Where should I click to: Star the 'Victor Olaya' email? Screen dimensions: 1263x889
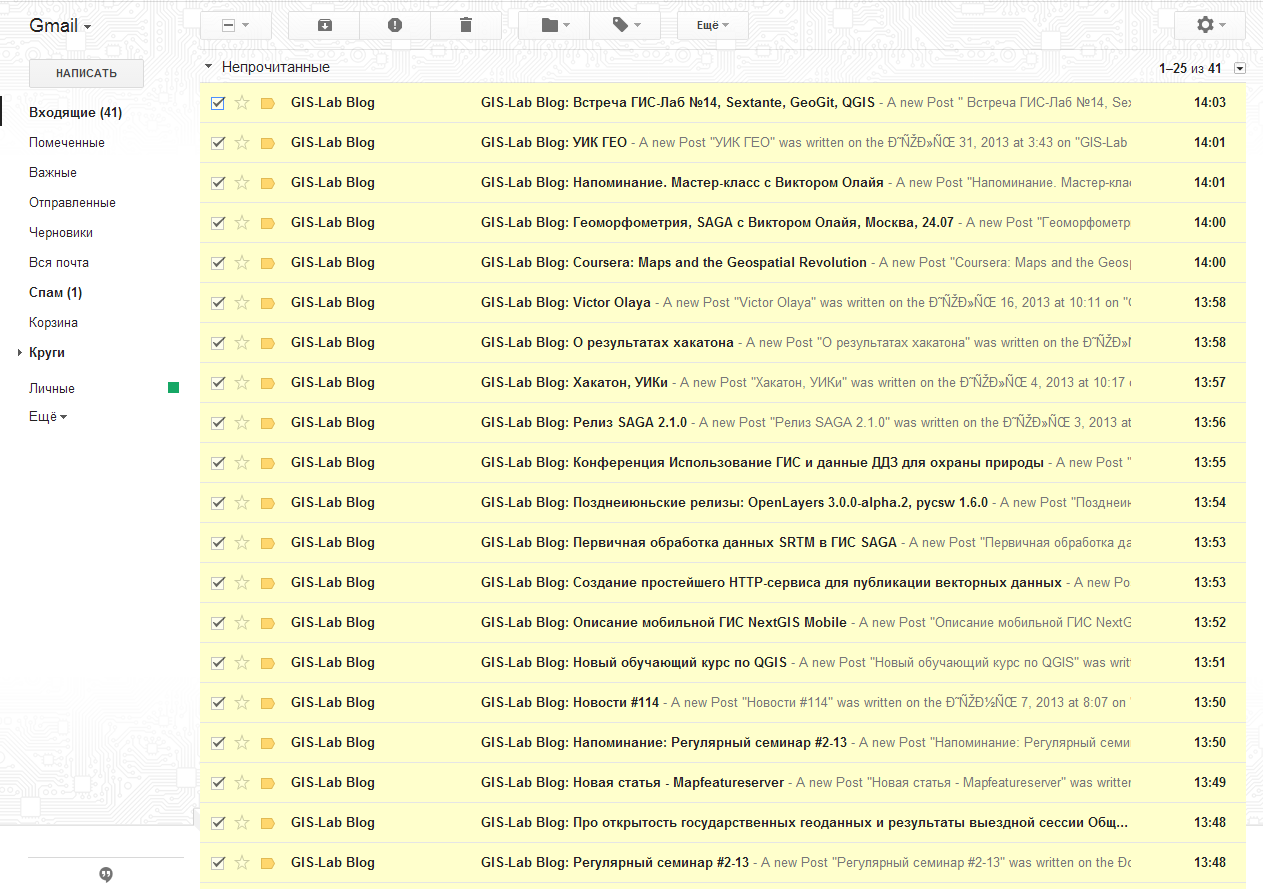click(x=242, y=303)
